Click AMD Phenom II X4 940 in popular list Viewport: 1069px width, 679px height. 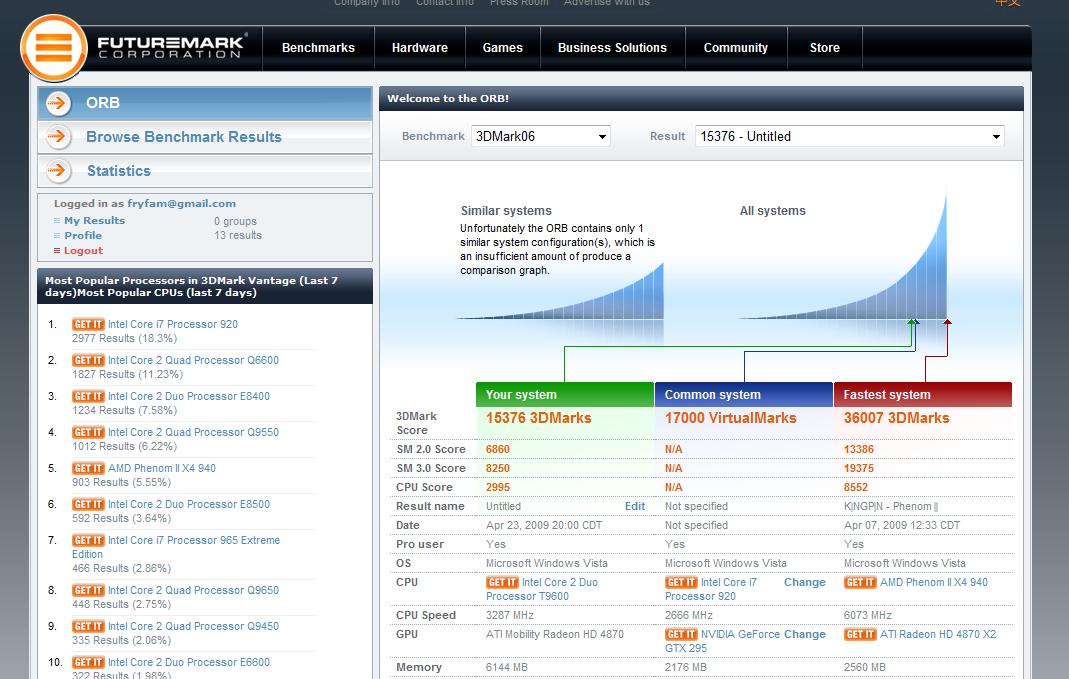[162, 469]
